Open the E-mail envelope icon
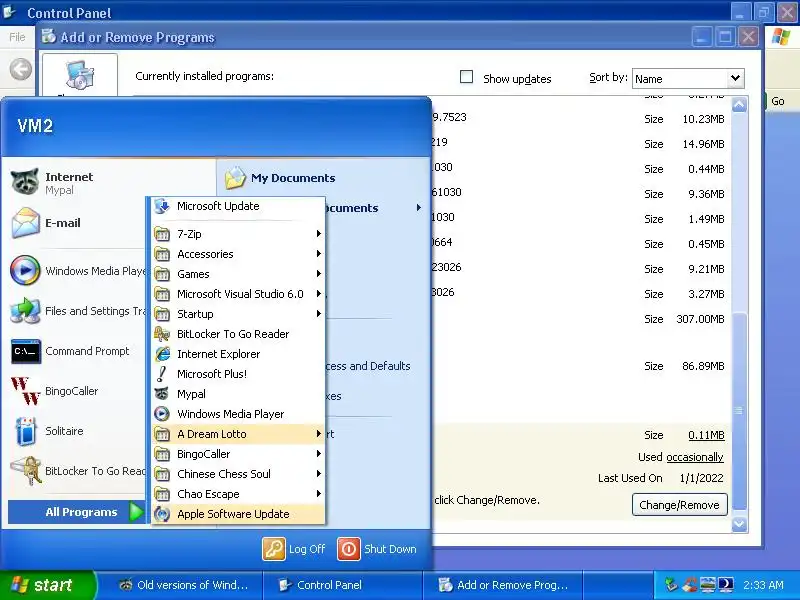This screenshot has width=800, height=600. point(26,223)
